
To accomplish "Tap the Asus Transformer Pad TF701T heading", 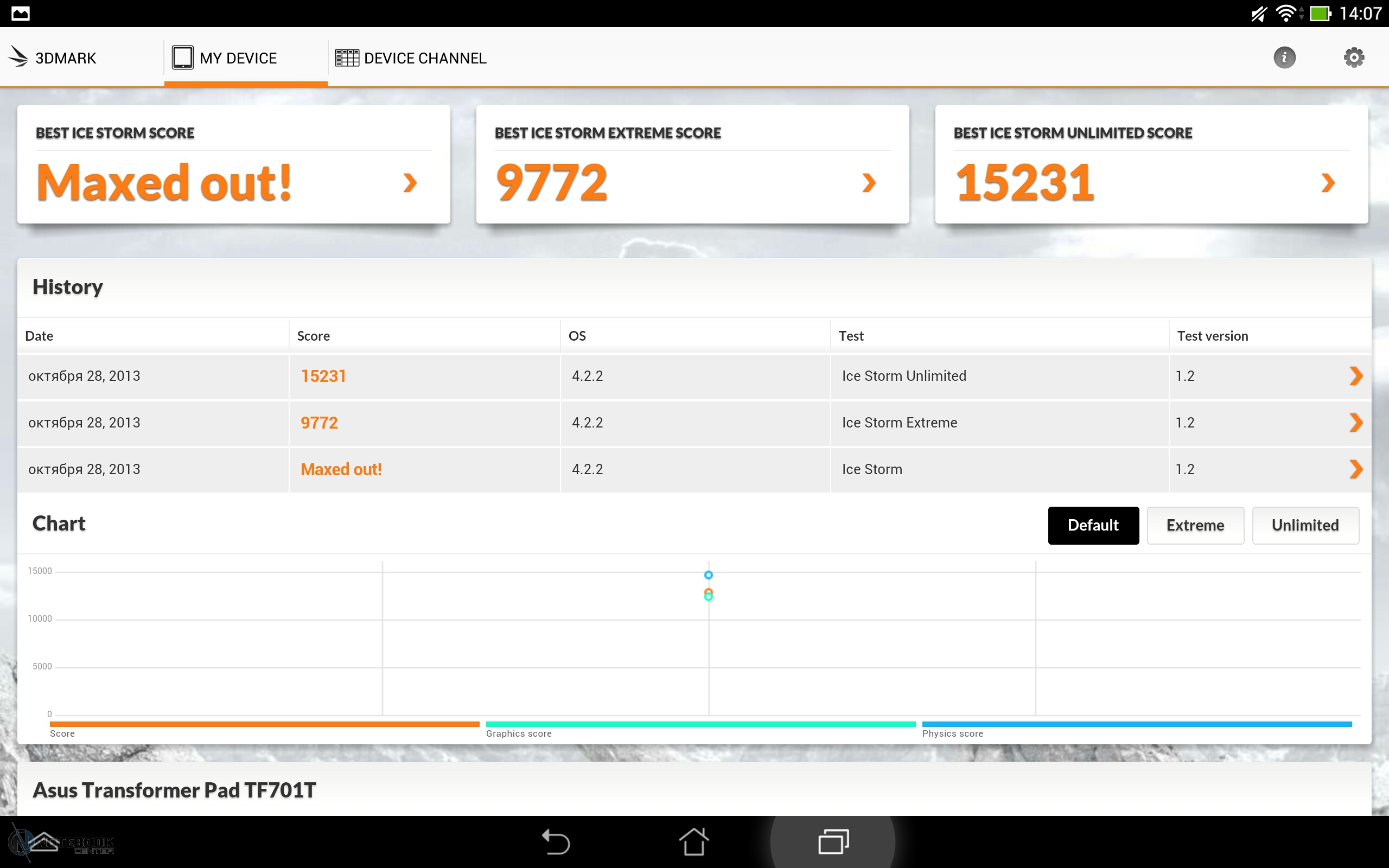I will pos(174,790).
